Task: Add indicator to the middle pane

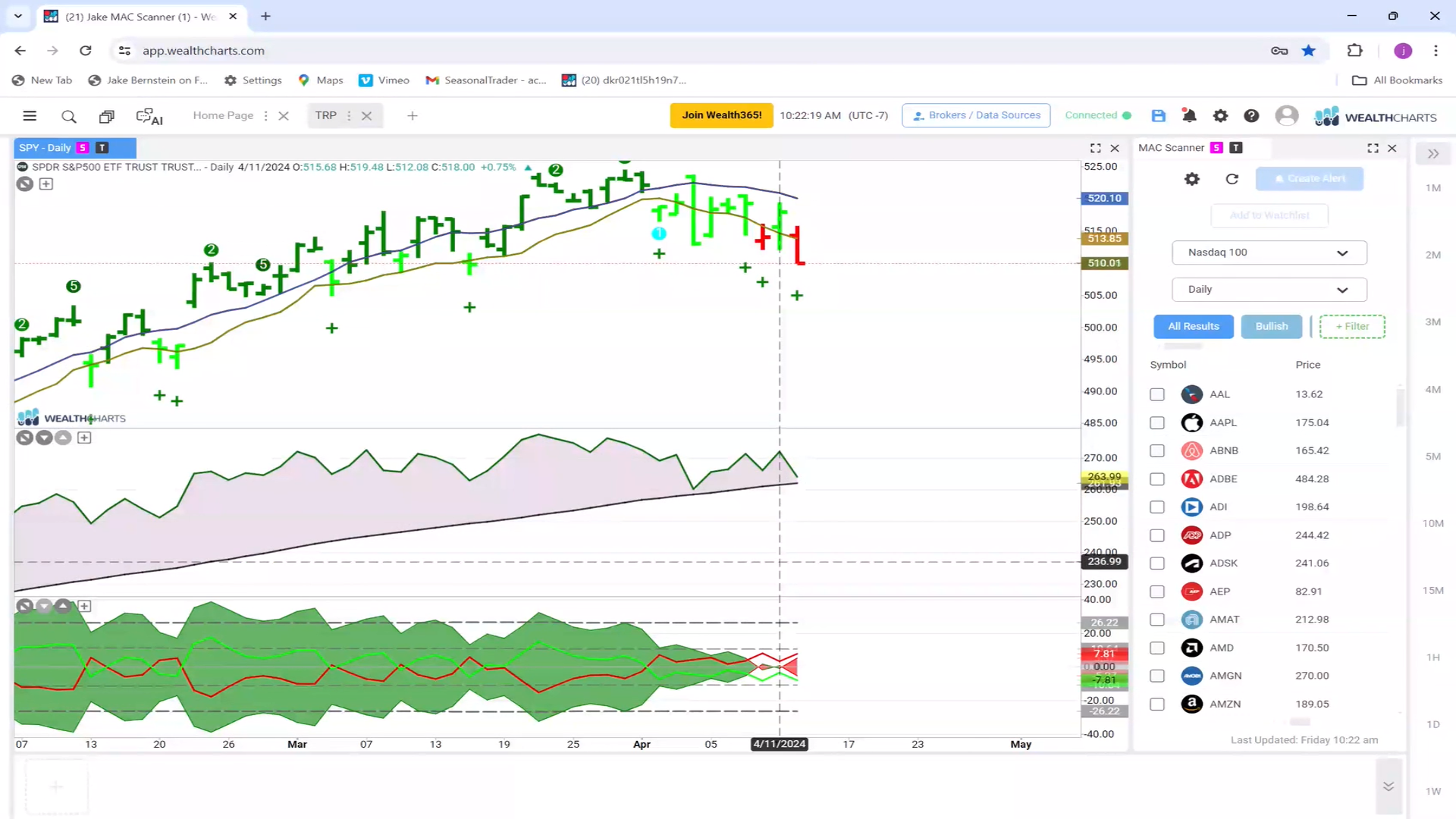Action: [x=84, y=438]
